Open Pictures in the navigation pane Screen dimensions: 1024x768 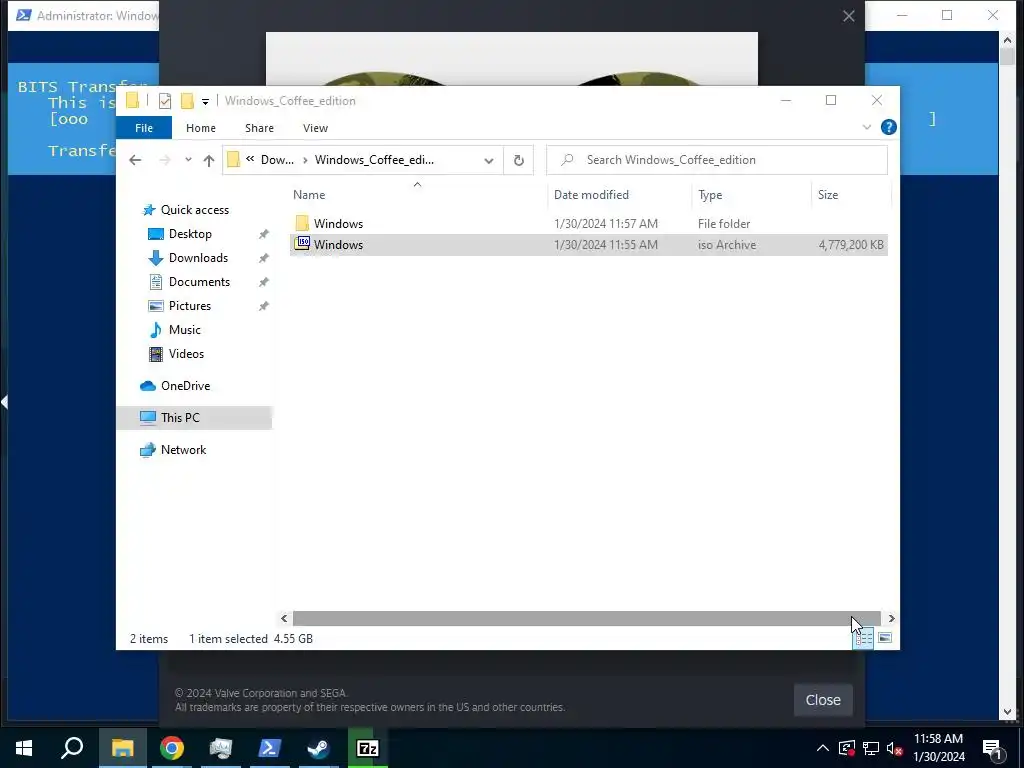tap(189, 306)
